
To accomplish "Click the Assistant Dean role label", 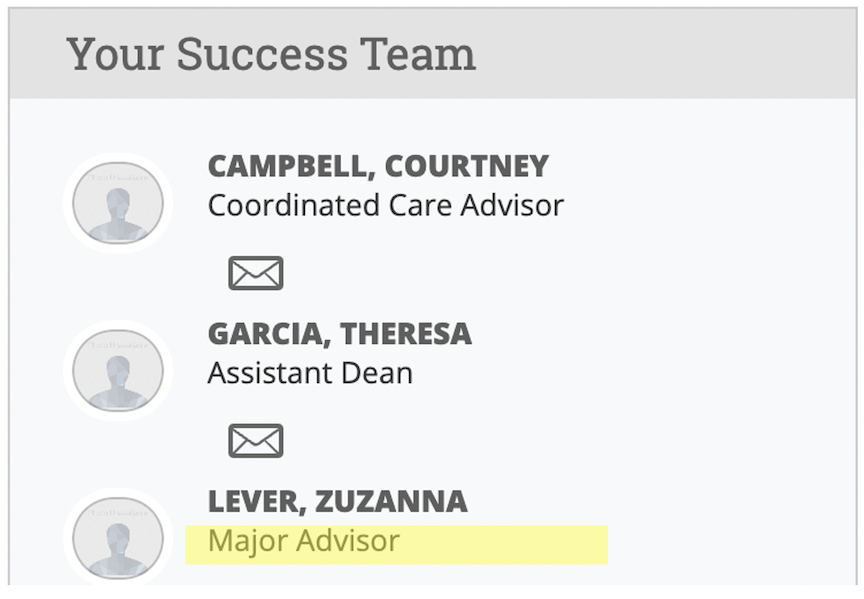I will click(x=310, y=373).
